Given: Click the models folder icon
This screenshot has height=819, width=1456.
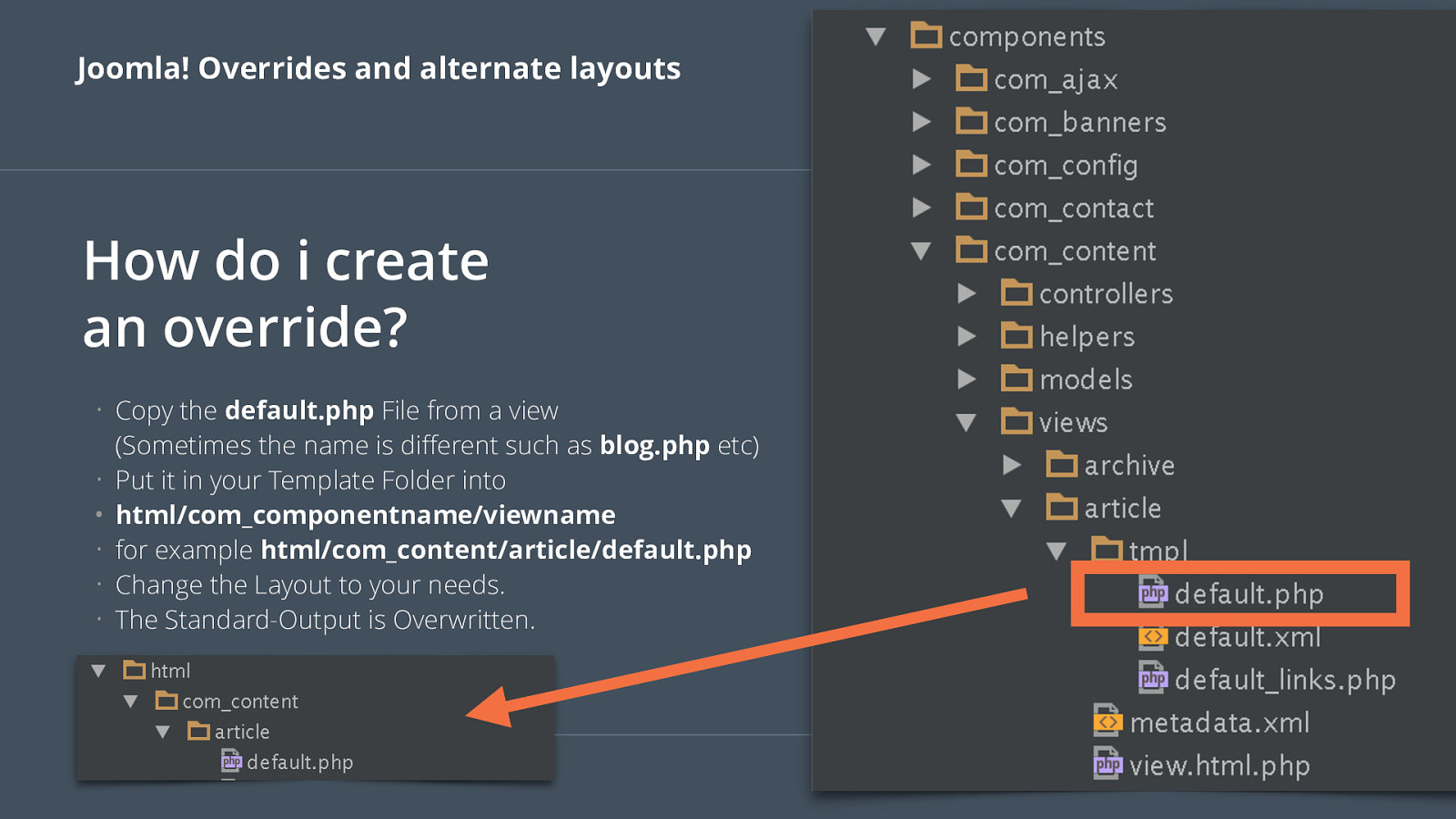Looking at the screenshot, I should point(1016,378).
